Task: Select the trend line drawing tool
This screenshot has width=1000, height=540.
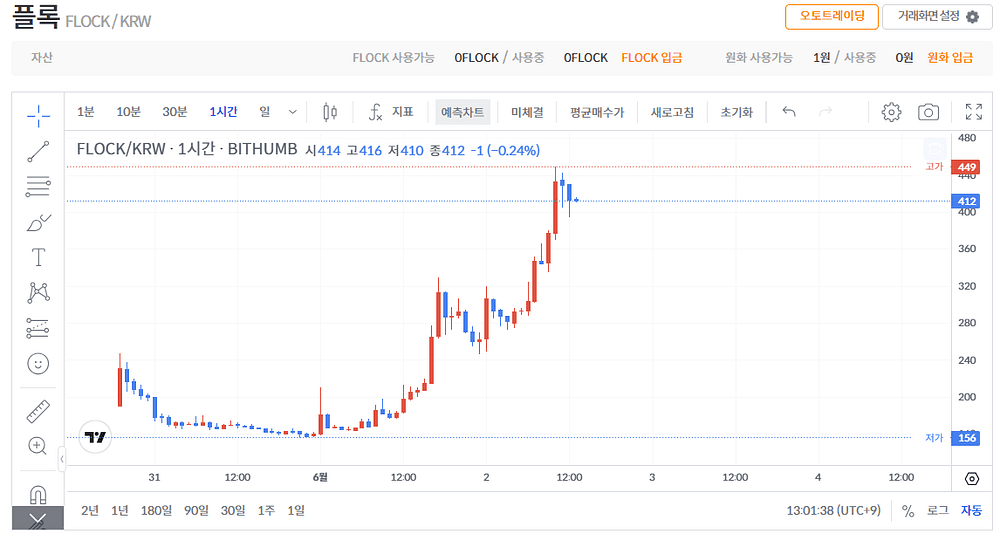Action: (x=38, y=151)
